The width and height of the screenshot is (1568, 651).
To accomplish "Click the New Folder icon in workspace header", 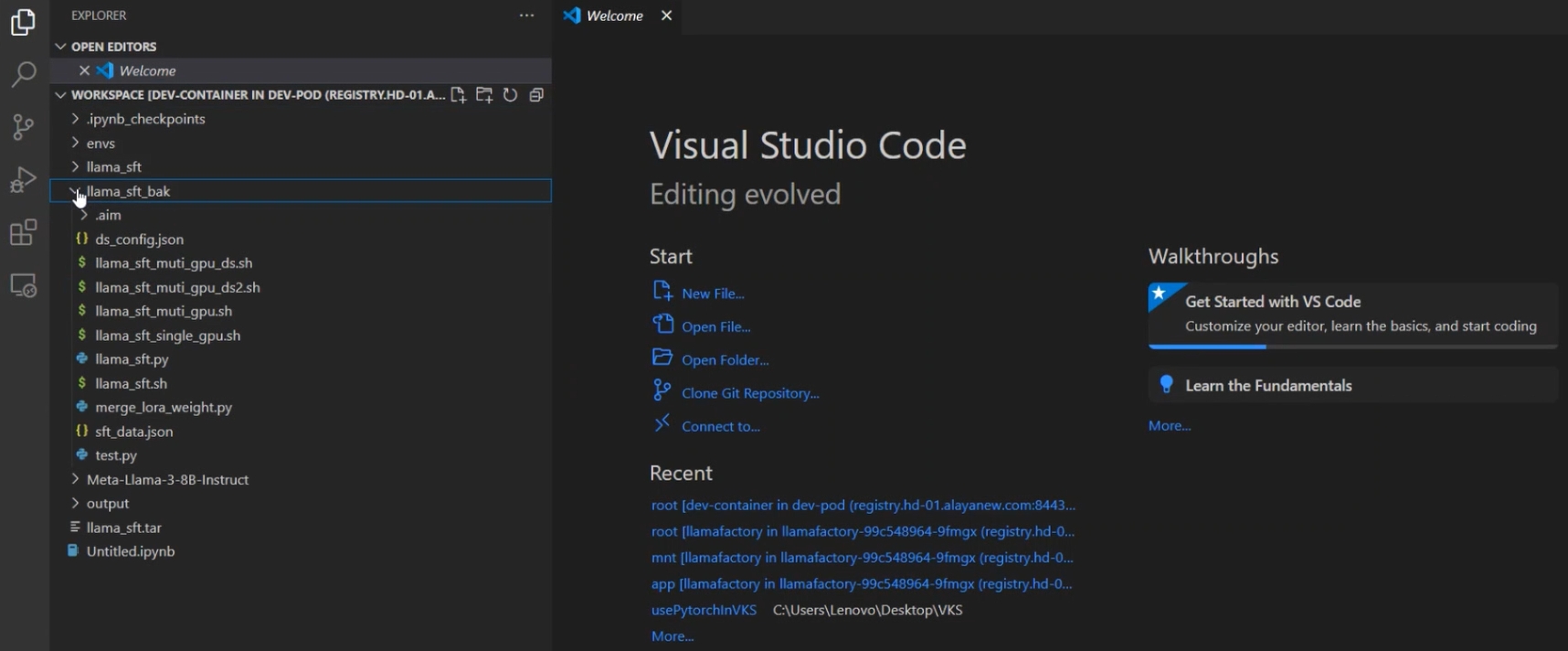I will tap(484, 95).
